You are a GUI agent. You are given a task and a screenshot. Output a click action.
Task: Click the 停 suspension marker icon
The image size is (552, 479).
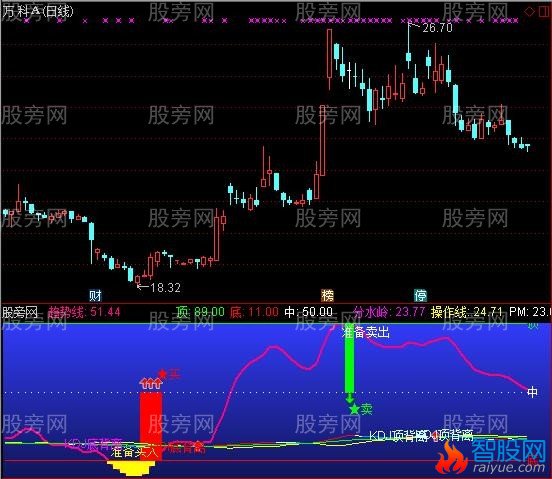pos(420,295)
